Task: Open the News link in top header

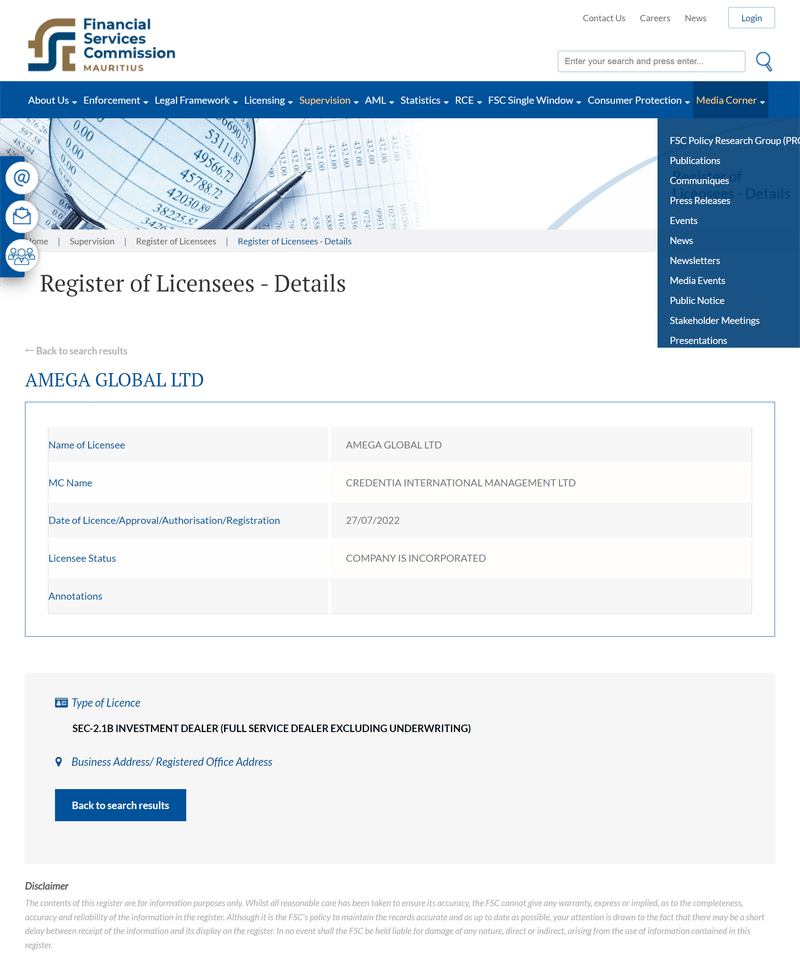Action: [x=695, y=18]
